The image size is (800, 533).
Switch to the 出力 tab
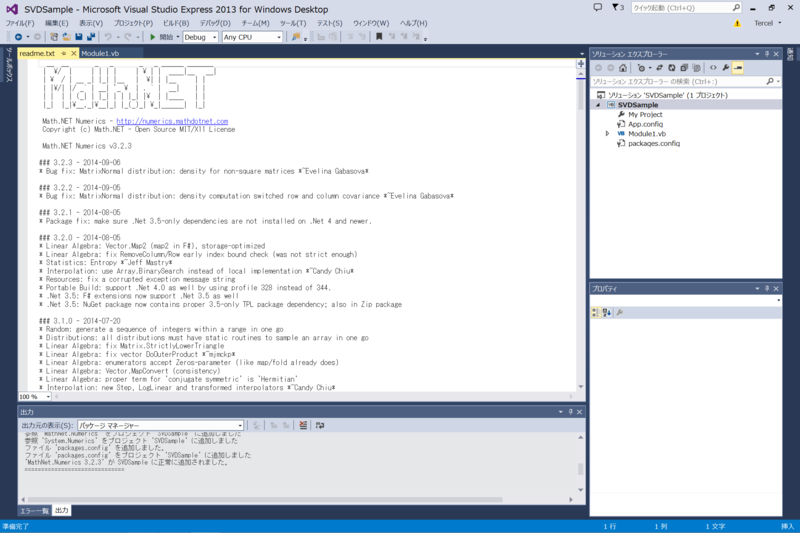click(62, 510)
